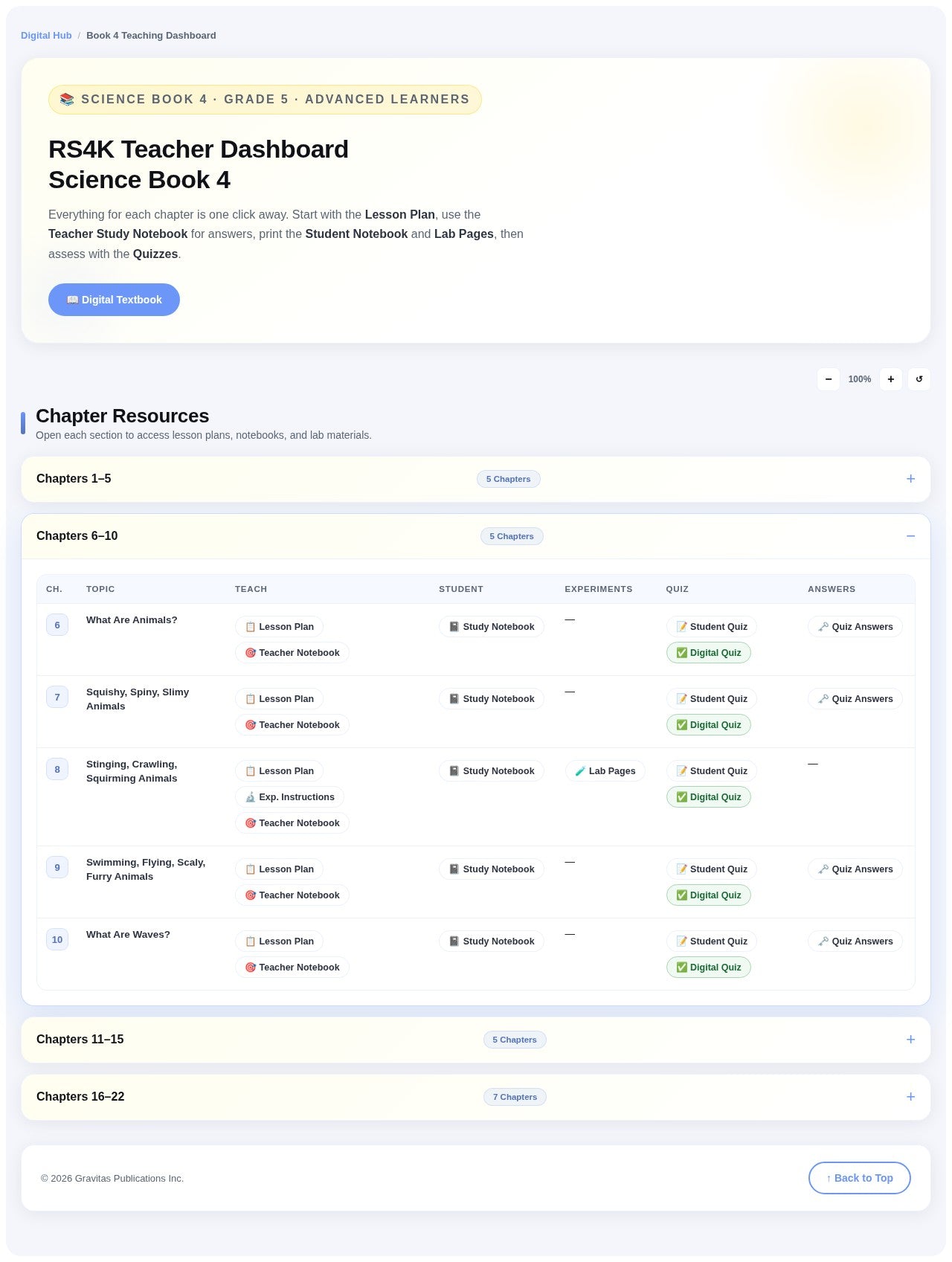
Task: Open Teacher Notebook for chapter 9
Action: 292,895
